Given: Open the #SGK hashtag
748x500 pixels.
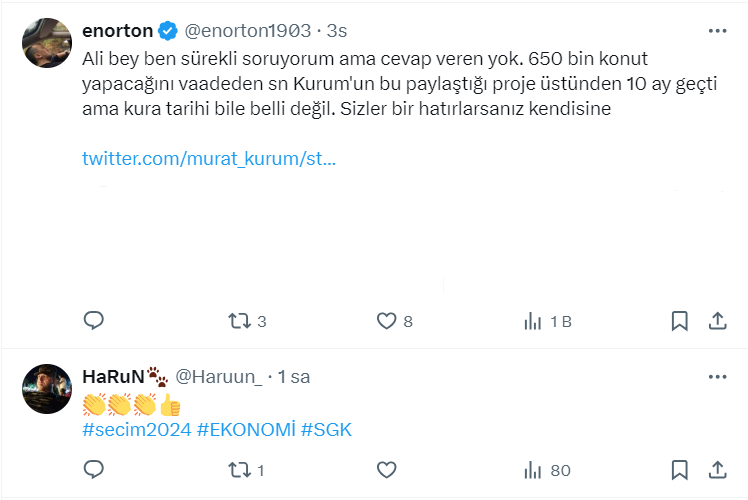Looking at the screenshot, I should point(328,429).
